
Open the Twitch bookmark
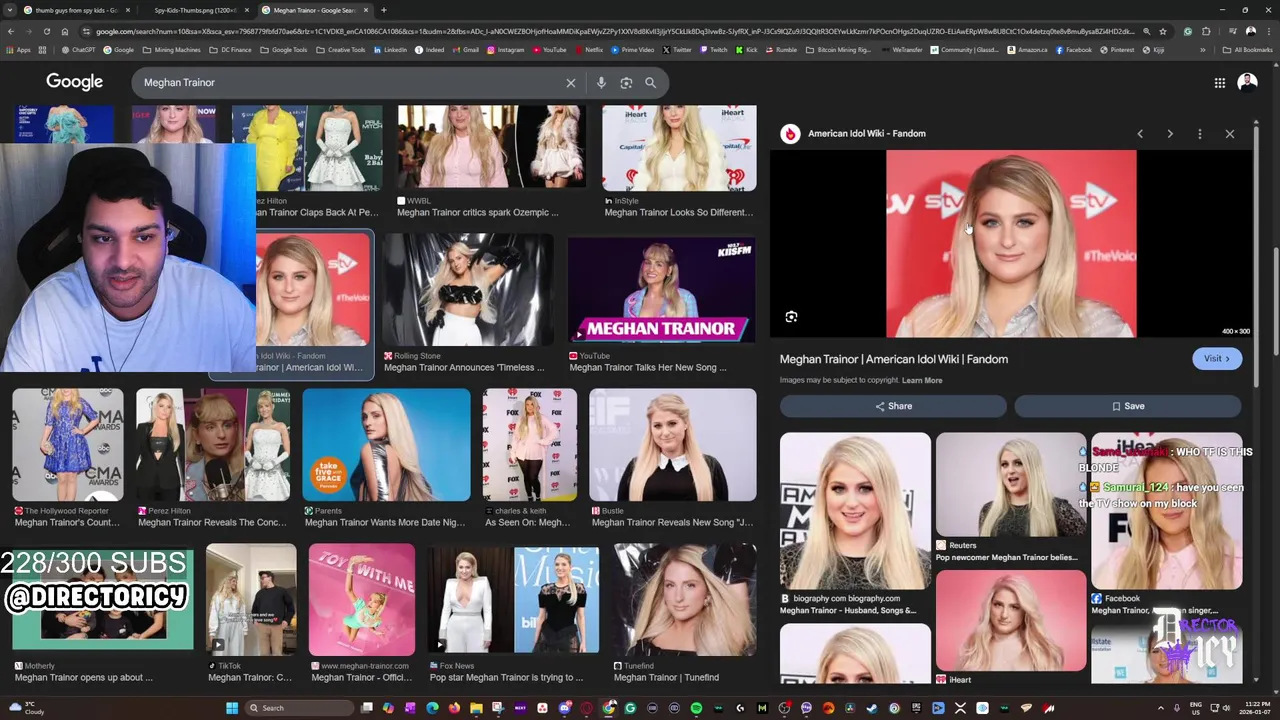pos(715,50)
